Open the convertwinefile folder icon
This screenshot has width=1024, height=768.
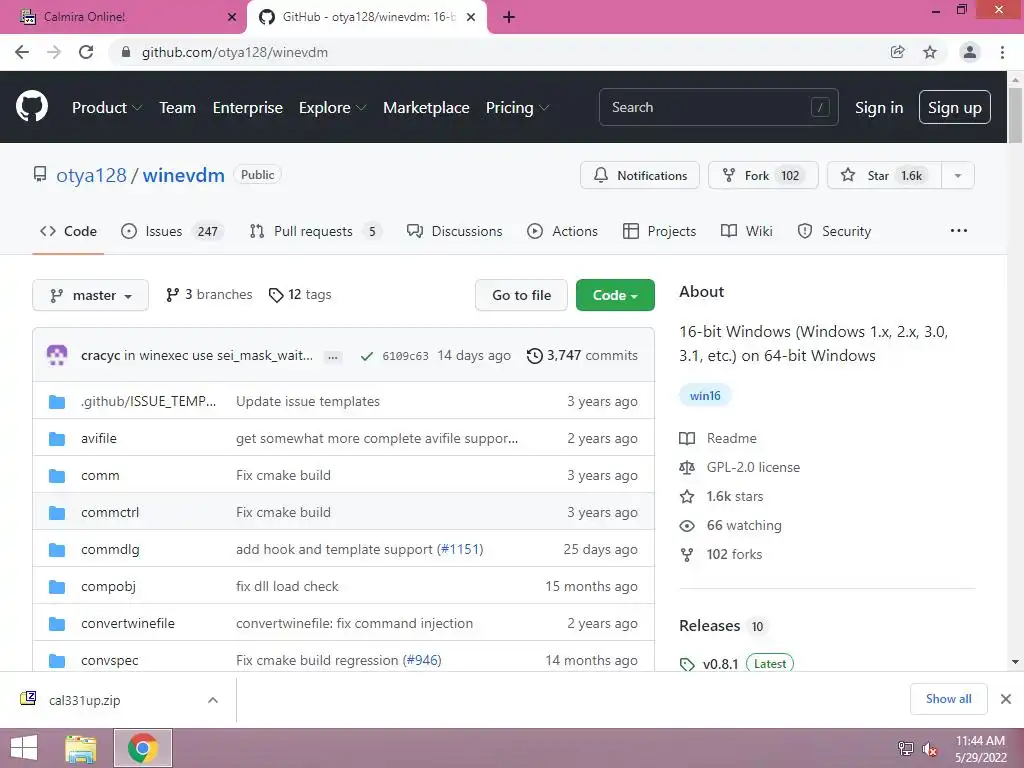(57, 624)
